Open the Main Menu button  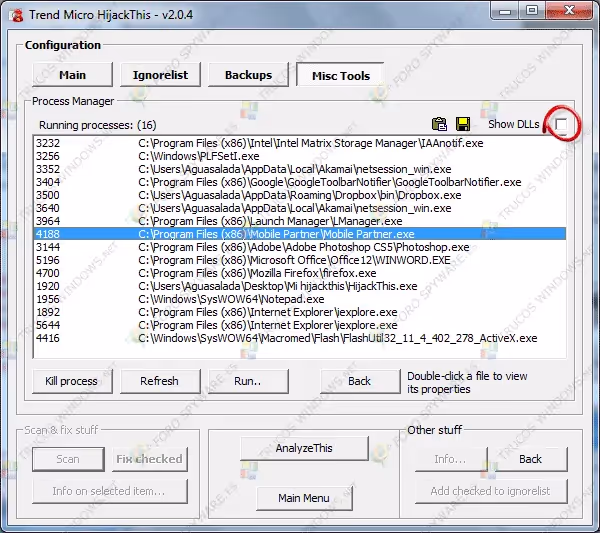304,498
